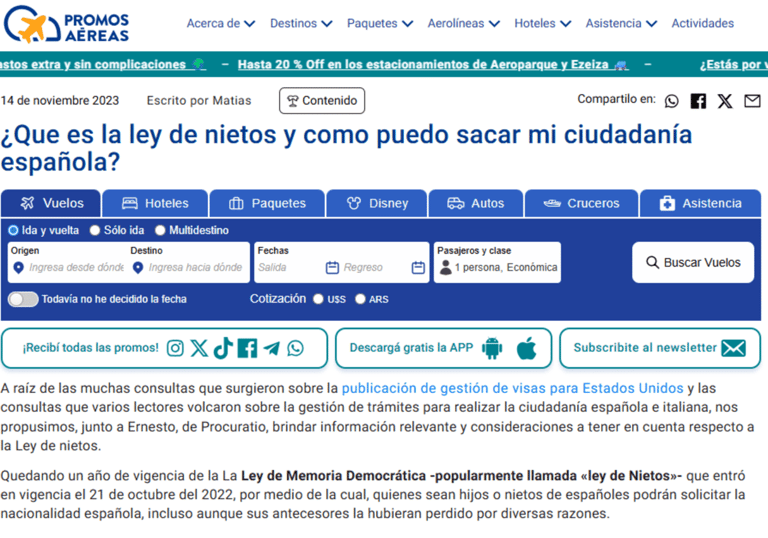768x538 pixels.
Task: Share article by email envelope icon
Action: pyautogui.click(x=752, y=101)
